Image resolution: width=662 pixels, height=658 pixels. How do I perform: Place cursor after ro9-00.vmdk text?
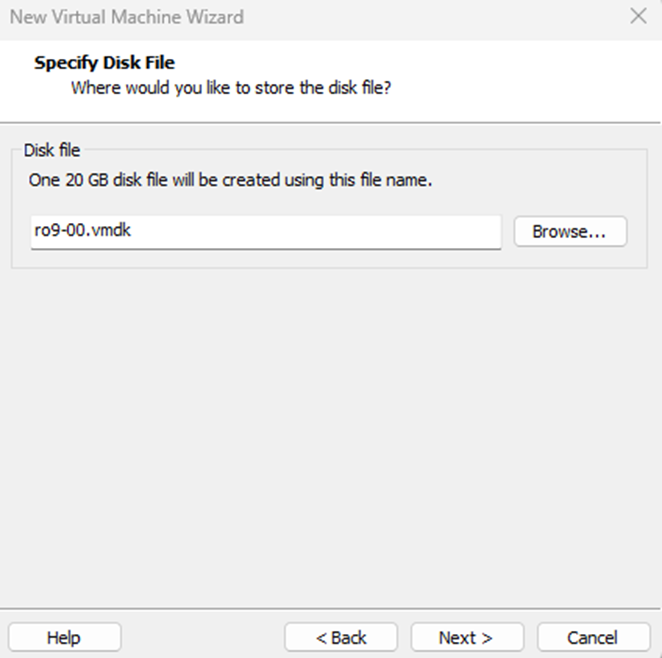pos(133,230)
